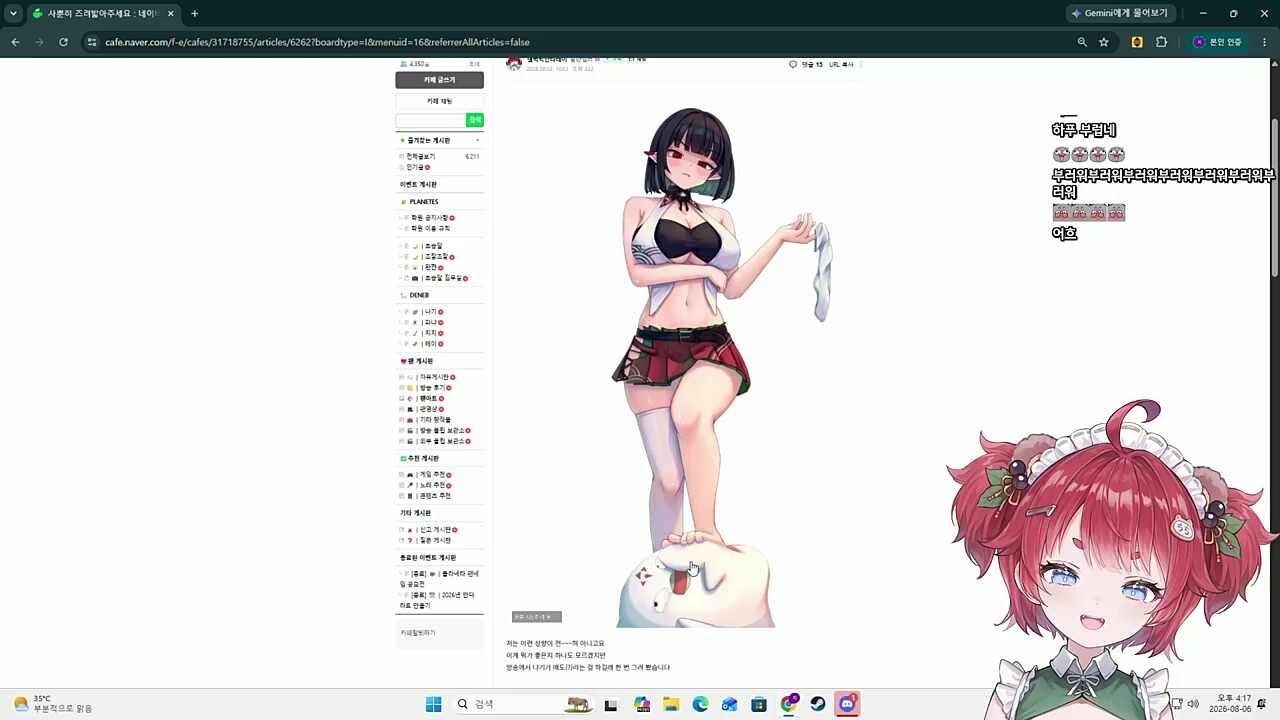Open the site information icon in address bar

coord(91,42)
